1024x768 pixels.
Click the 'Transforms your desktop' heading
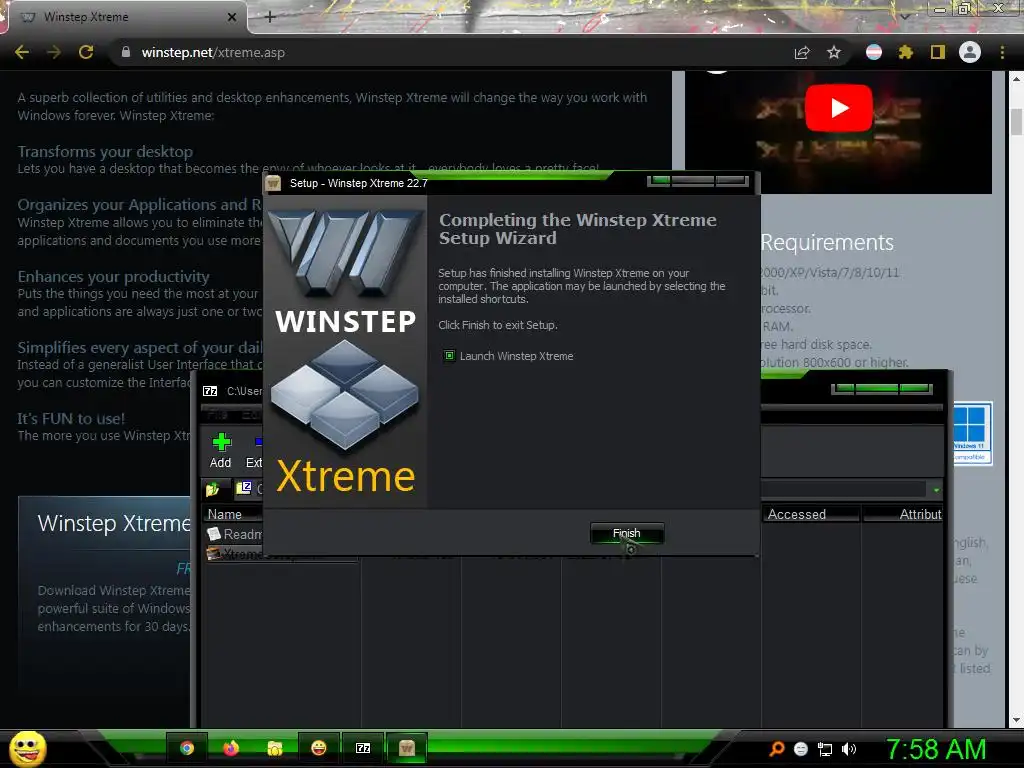tap(105, 152)
